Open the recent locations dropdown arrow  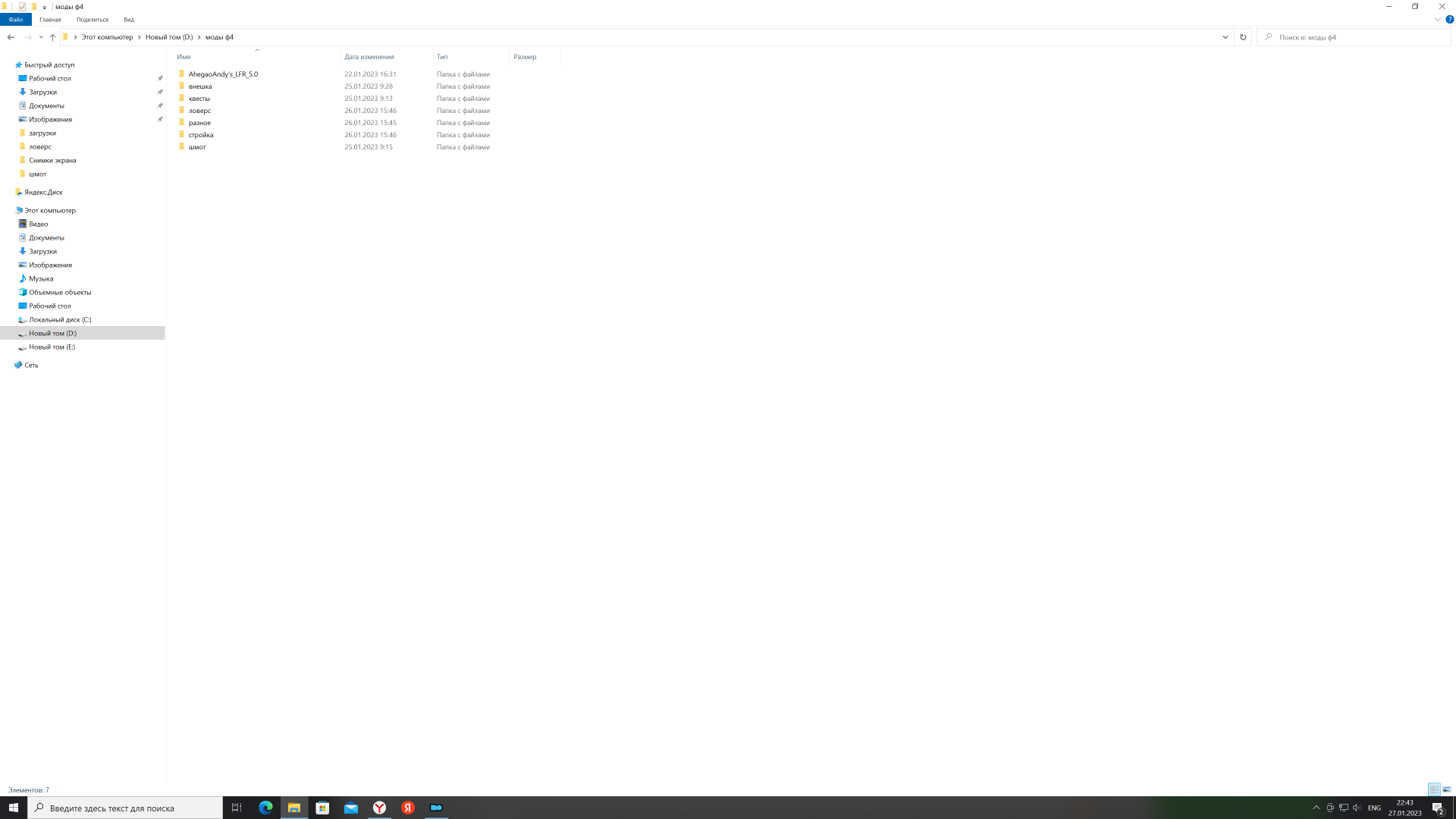pyautogui.click(x=41, y=37)
